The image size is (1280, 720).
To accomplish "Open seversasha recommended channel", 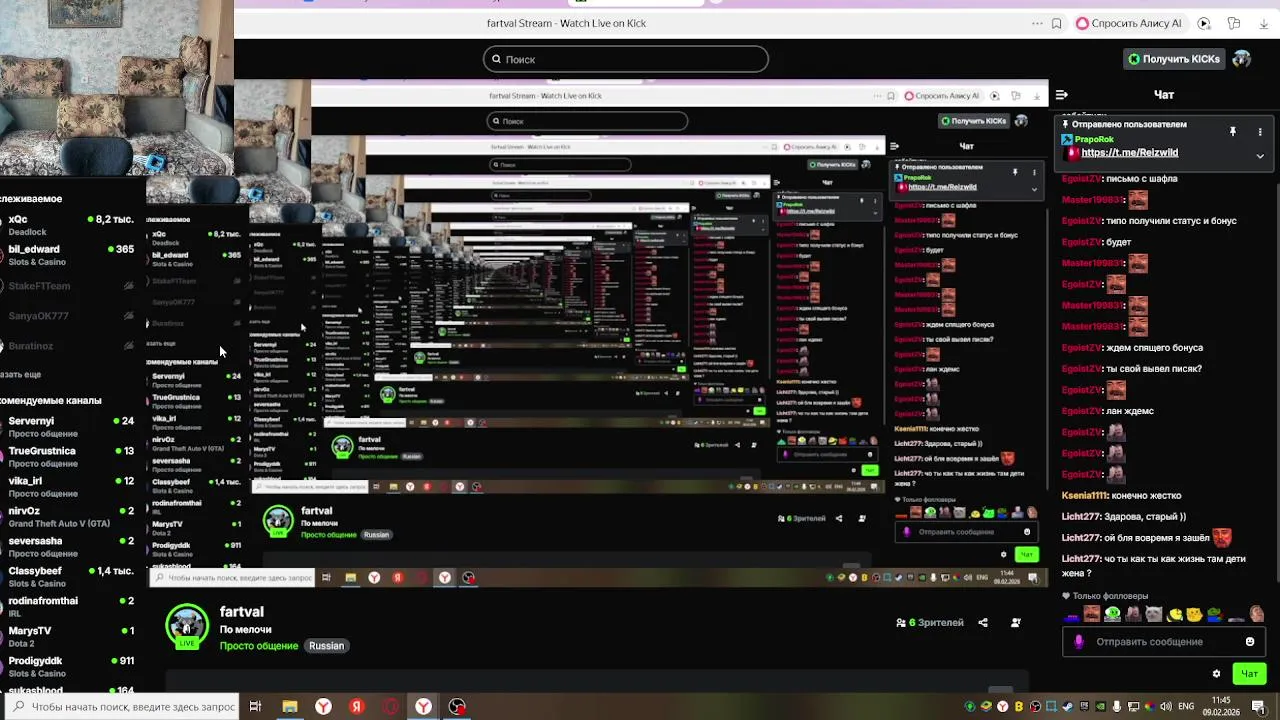I will click(x=68, y=547).
